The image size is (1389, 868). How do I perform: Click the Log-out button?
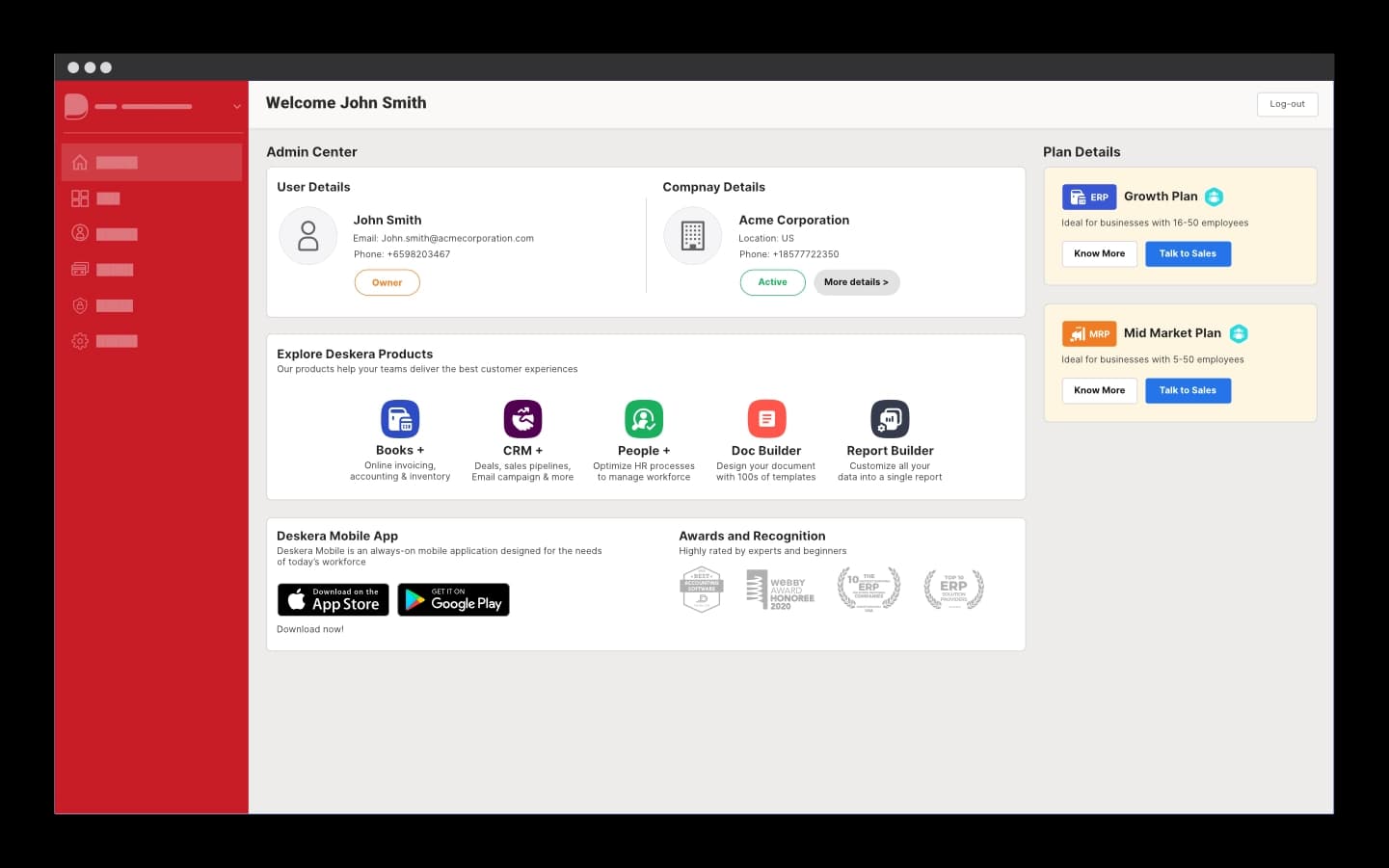(1287, 104)
